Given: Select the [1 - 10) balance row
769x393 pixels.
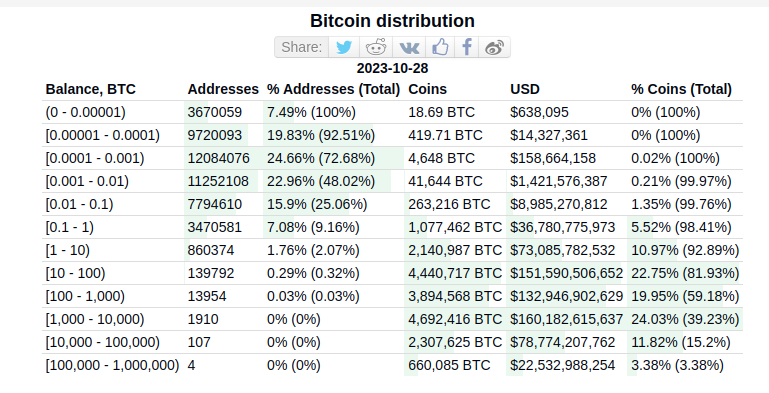Looking at the screenshot, I should click(x=392, y=250).
